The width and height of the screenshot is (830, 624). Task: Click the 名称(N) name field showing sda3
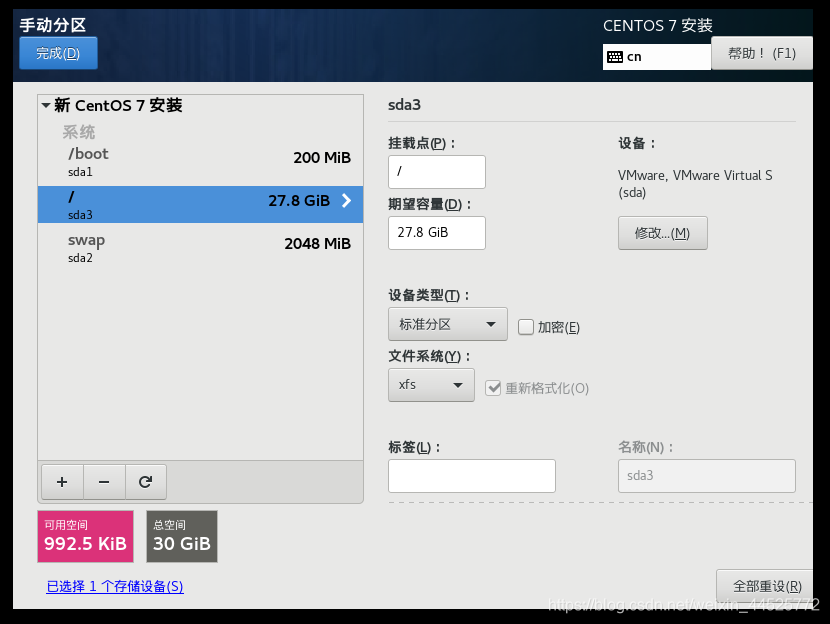tap(707, 476)
